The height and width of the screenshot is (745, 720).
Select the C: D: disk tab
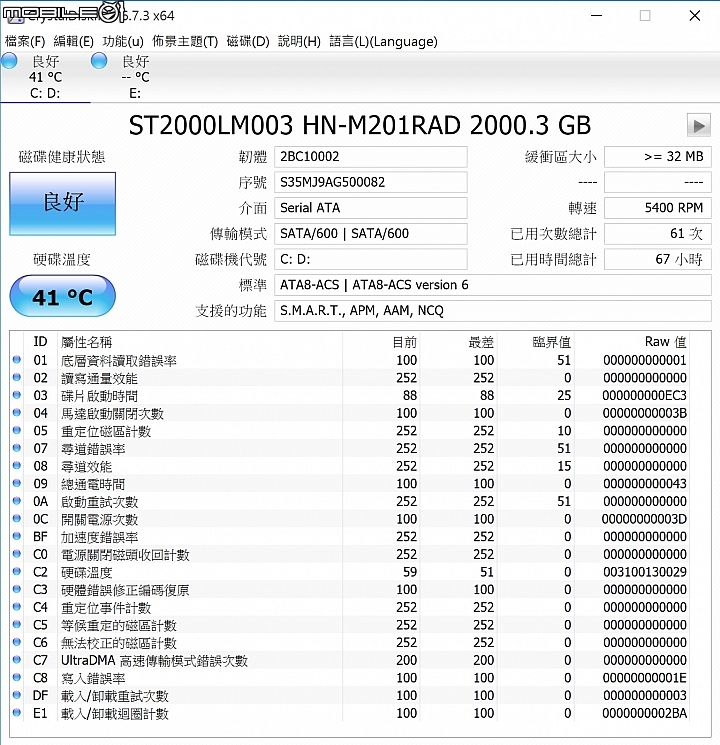pyautogui.click(x=45, y=77)
